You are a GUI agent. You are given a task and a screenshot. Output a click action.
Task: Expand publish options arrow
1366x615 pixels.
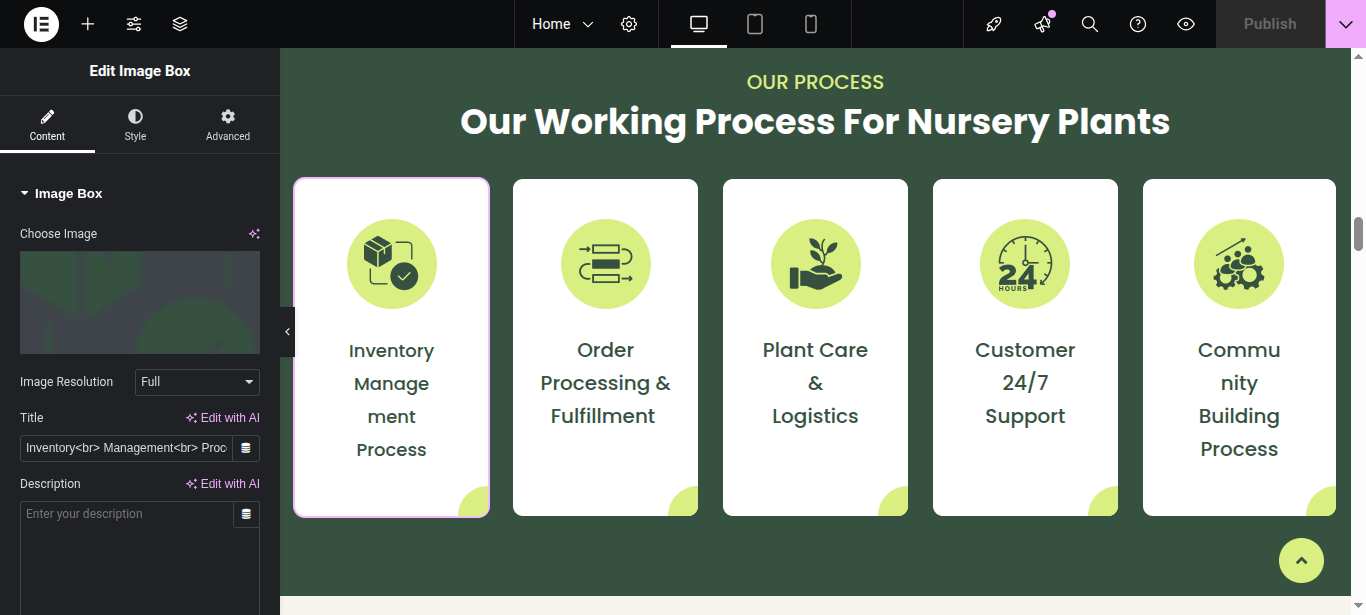point(1345,24)
